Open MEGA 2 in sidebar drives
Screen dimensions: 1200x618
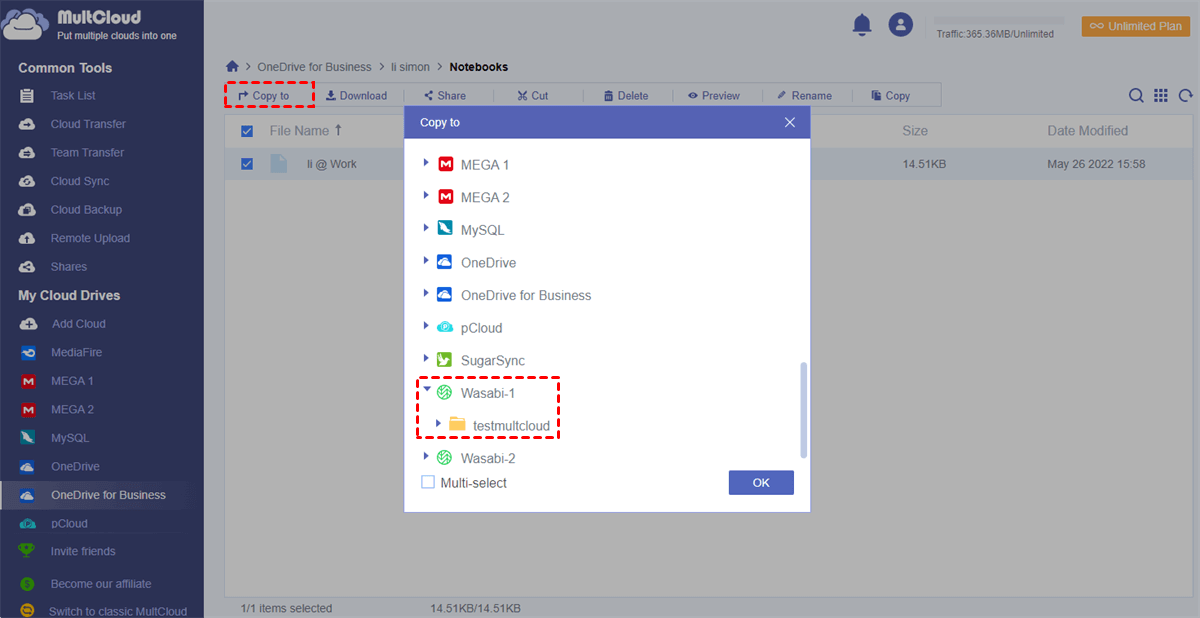tap(72, 410)
